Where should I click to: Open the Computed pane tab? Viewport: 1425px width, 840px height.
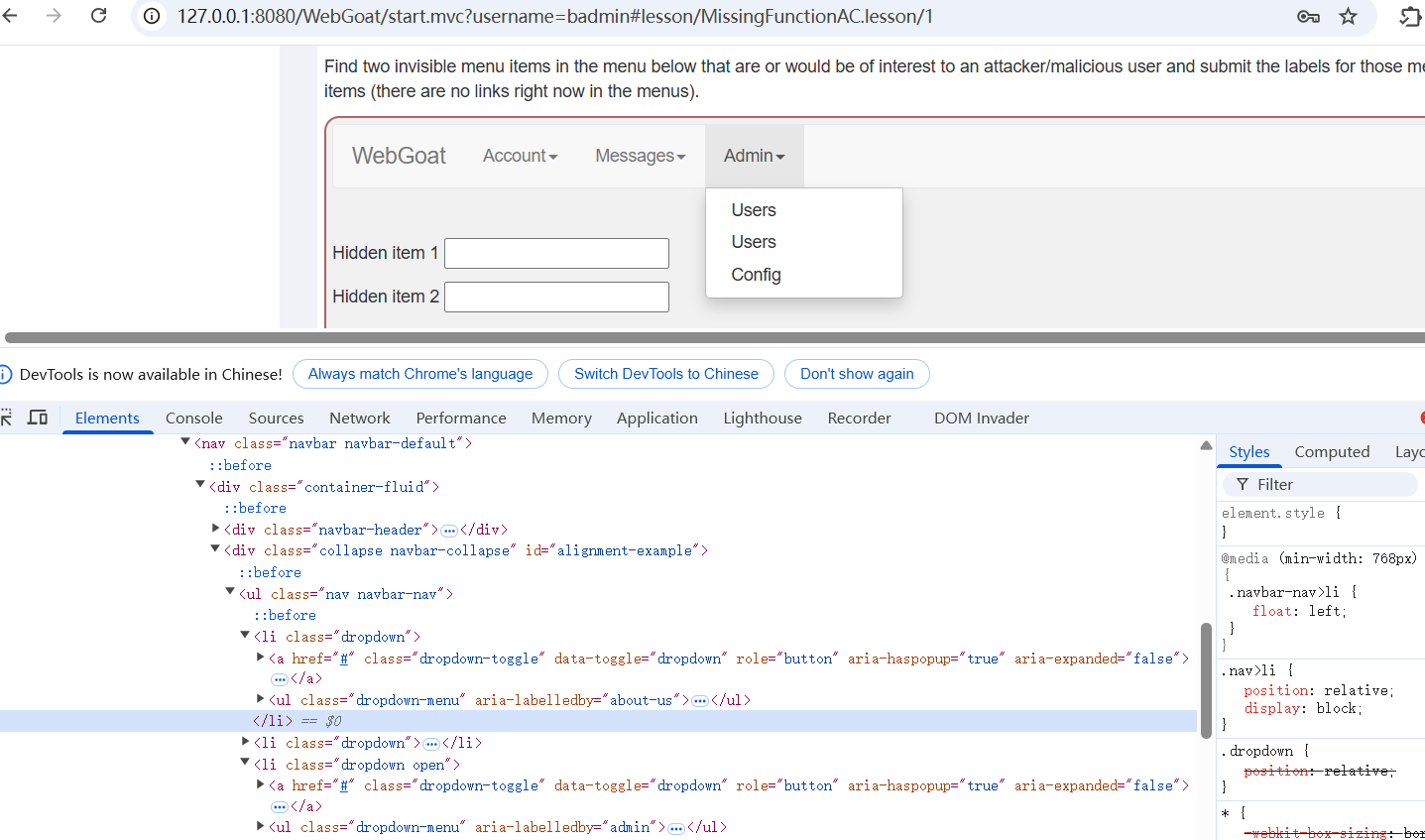pos(1332,452)
